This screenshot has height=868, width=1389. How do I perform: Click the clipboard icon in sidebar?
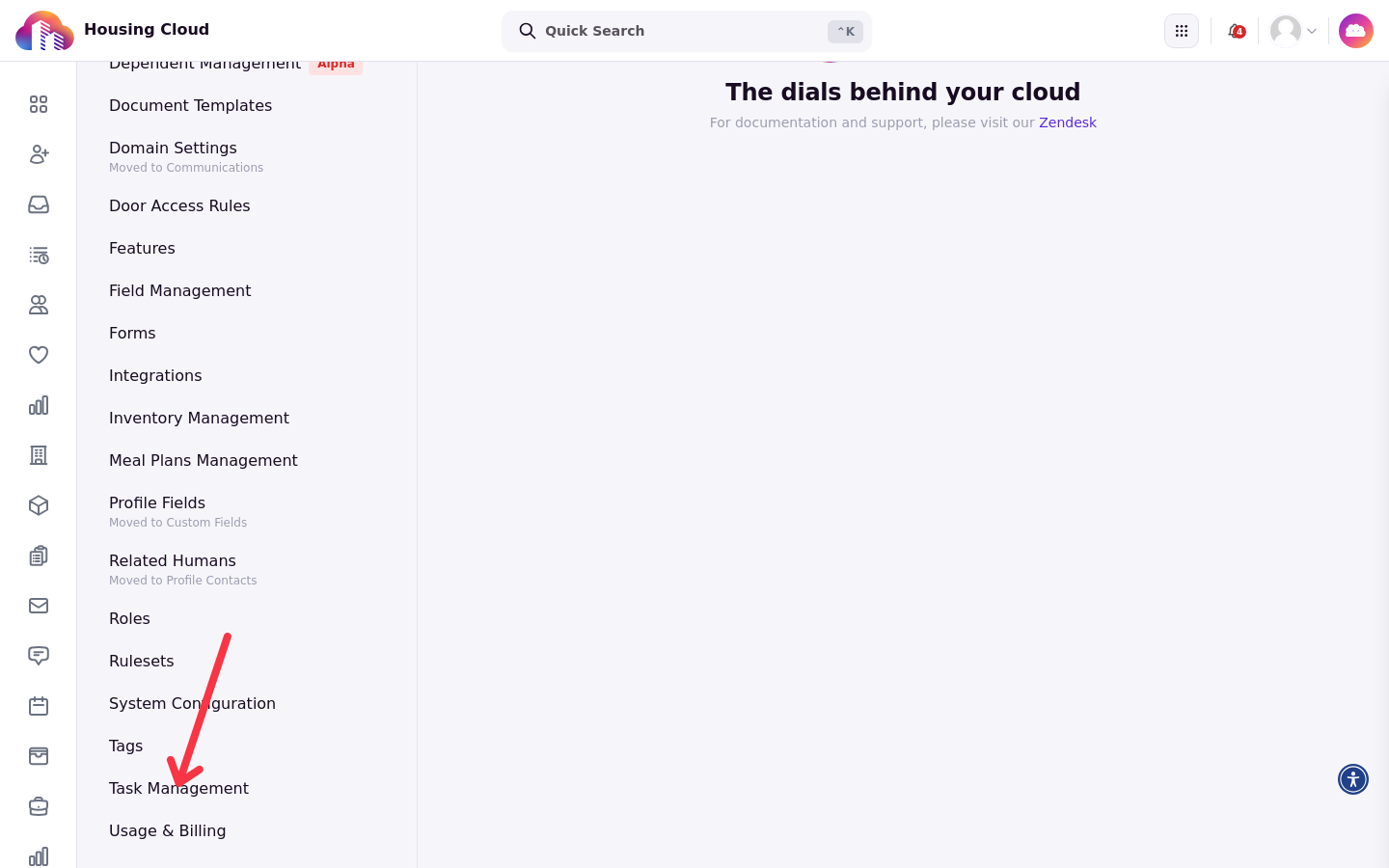click(39, 556)
